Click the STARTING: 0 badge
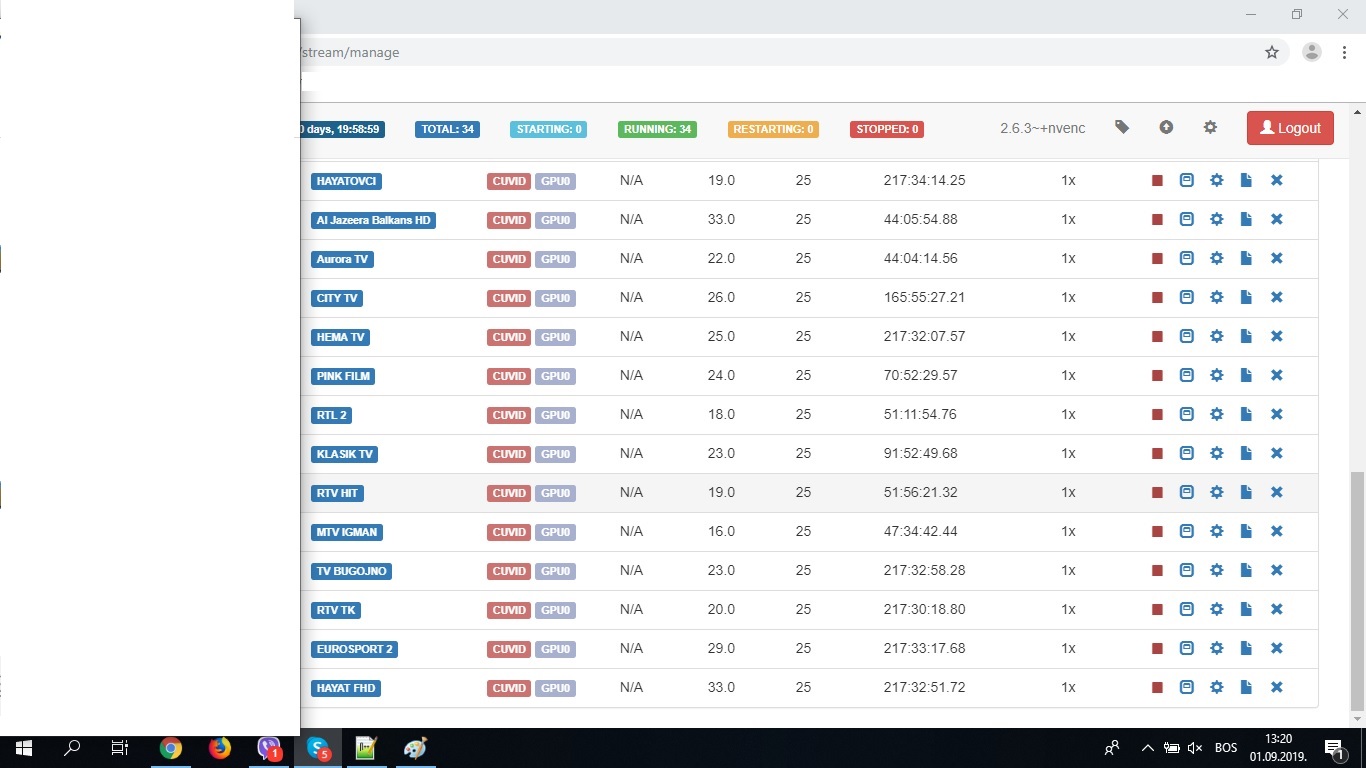The width and height of the screenshot is (1366, 768). pos(548,129)
